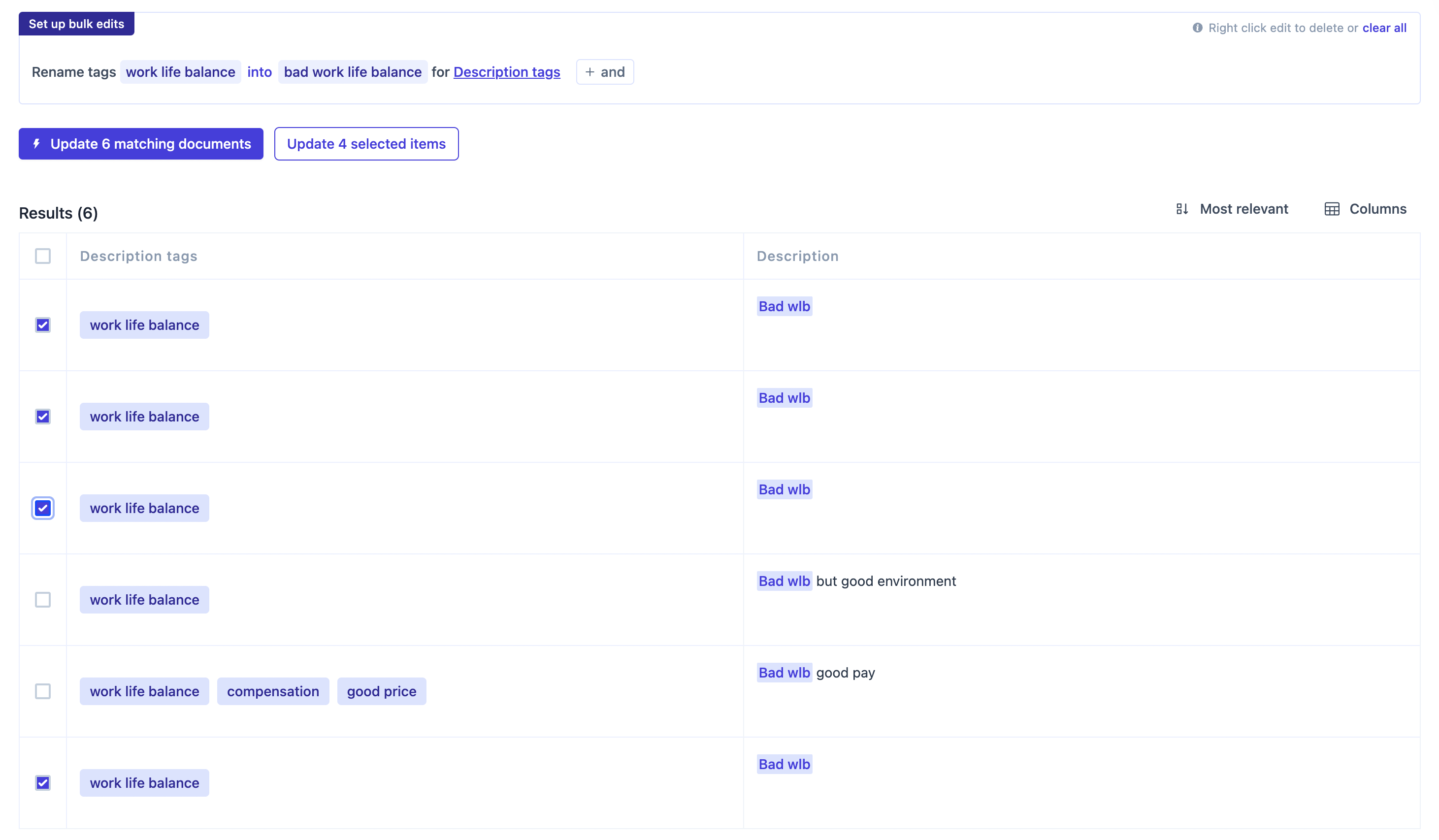Click the Set up bulk edits tab

(x=76, y=24)
